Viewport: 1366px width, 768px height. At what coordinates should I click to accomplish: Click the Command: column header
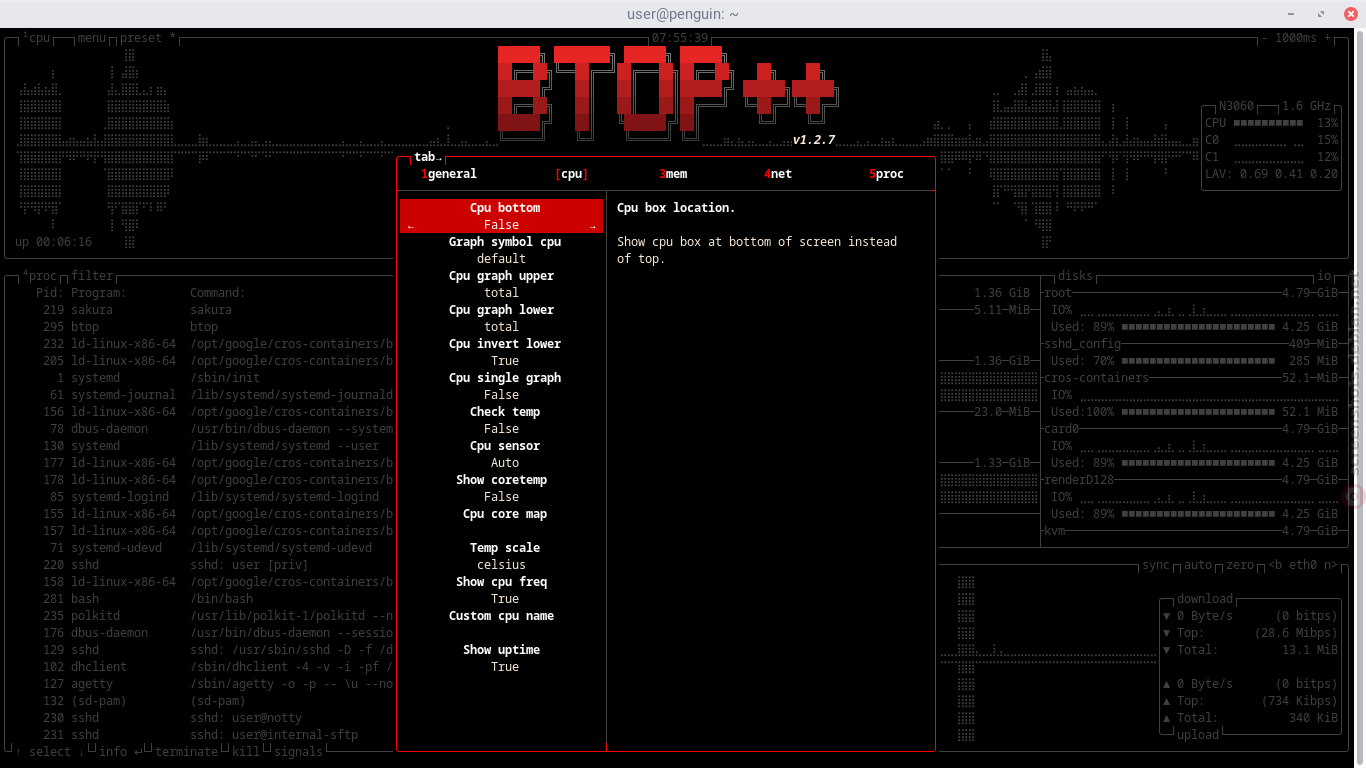pyautogui.click(x=218, y=293)
